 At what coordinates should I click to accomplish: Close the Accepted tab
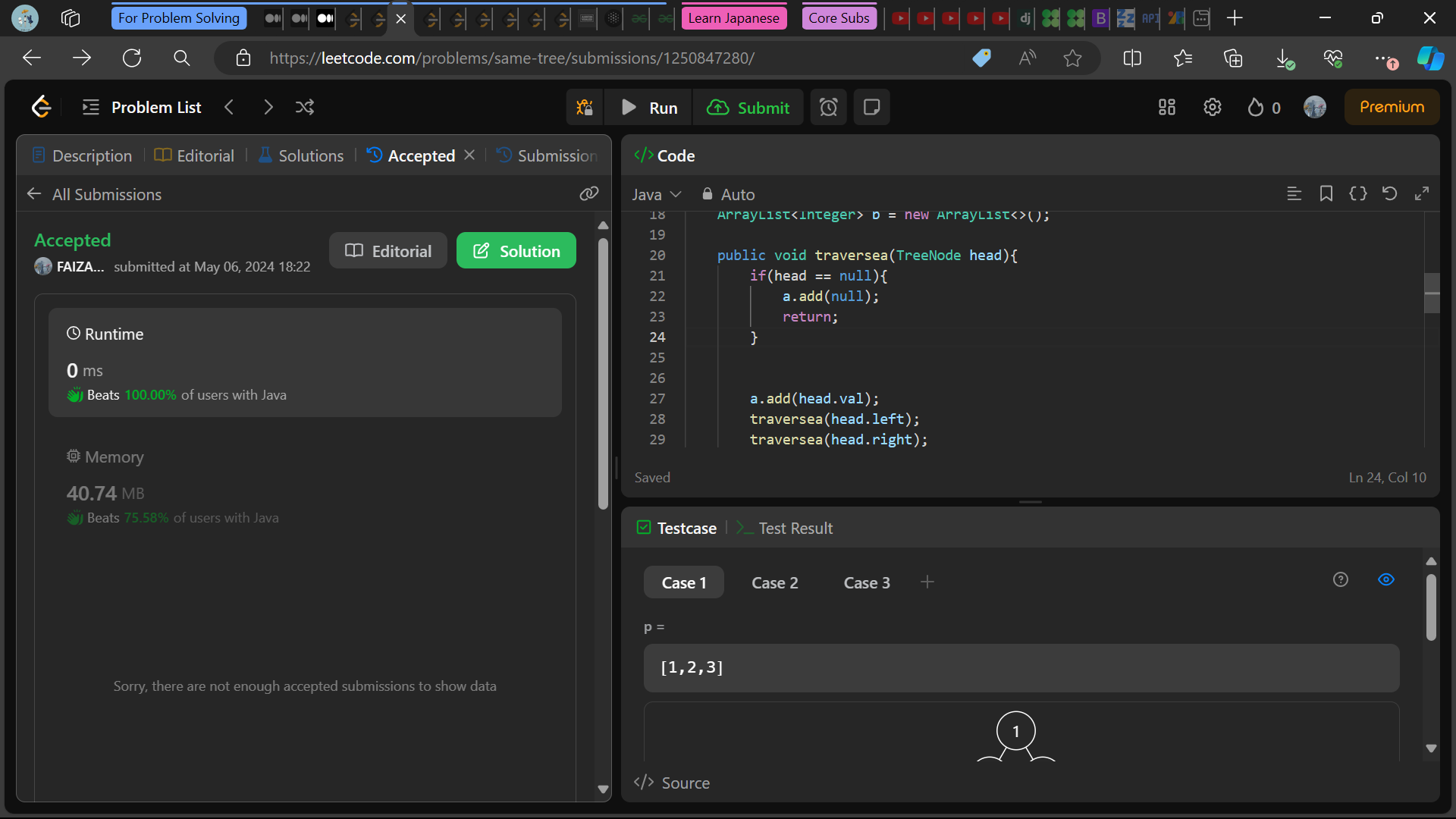(469, 155)
